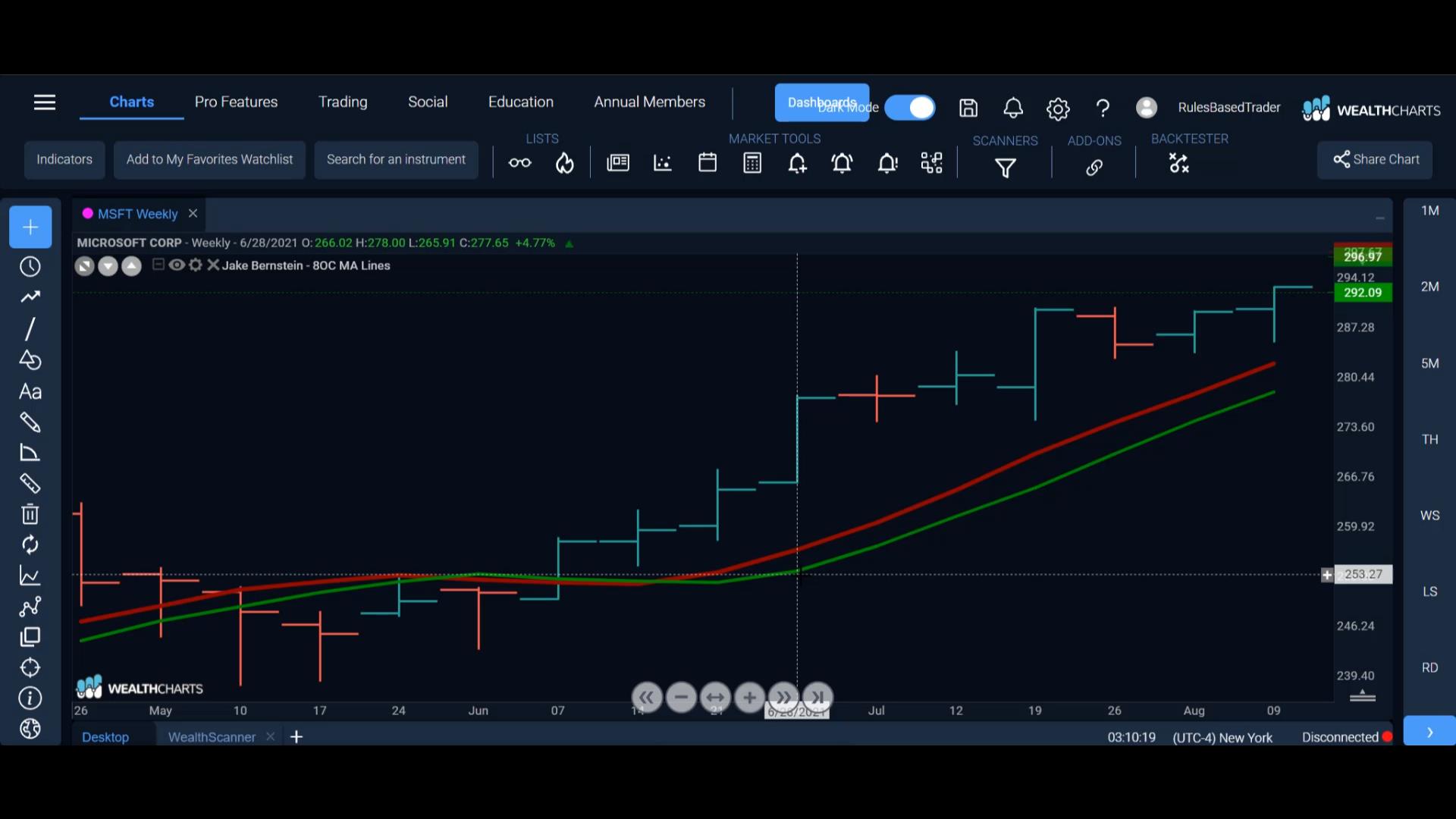Click the chart zoom in plus button
Screen dimensions: 1456x819
click(x=749, y=697)
